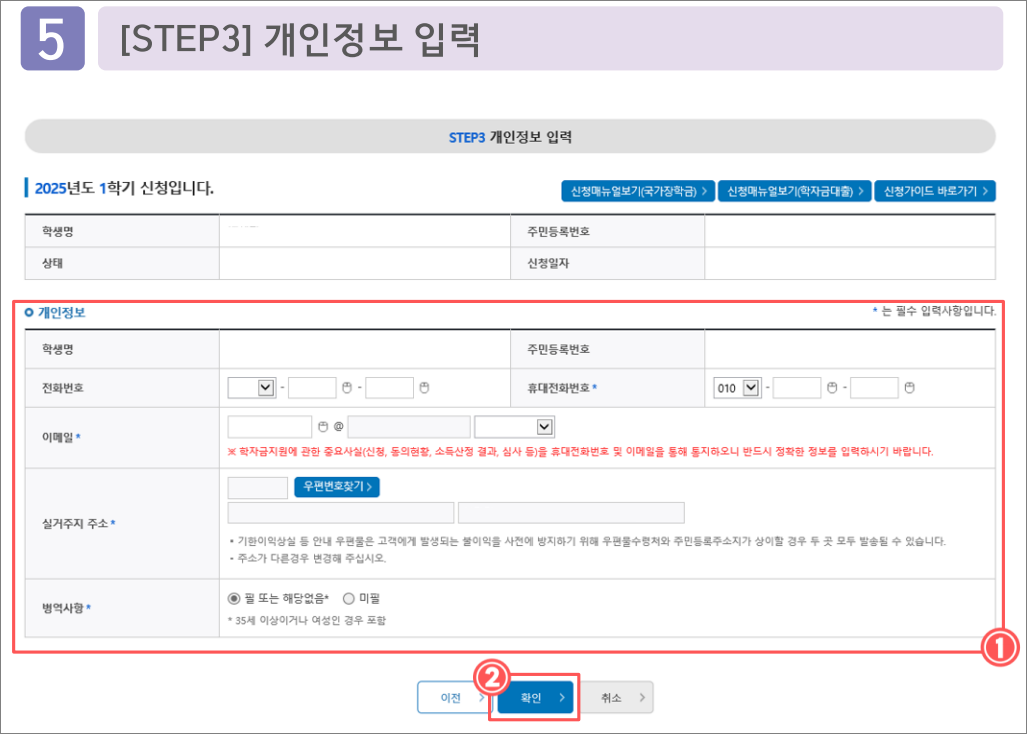Screen dimensions: 1027x734
Task: Select the 미필 military service radio button
Action: coord(347,598)
